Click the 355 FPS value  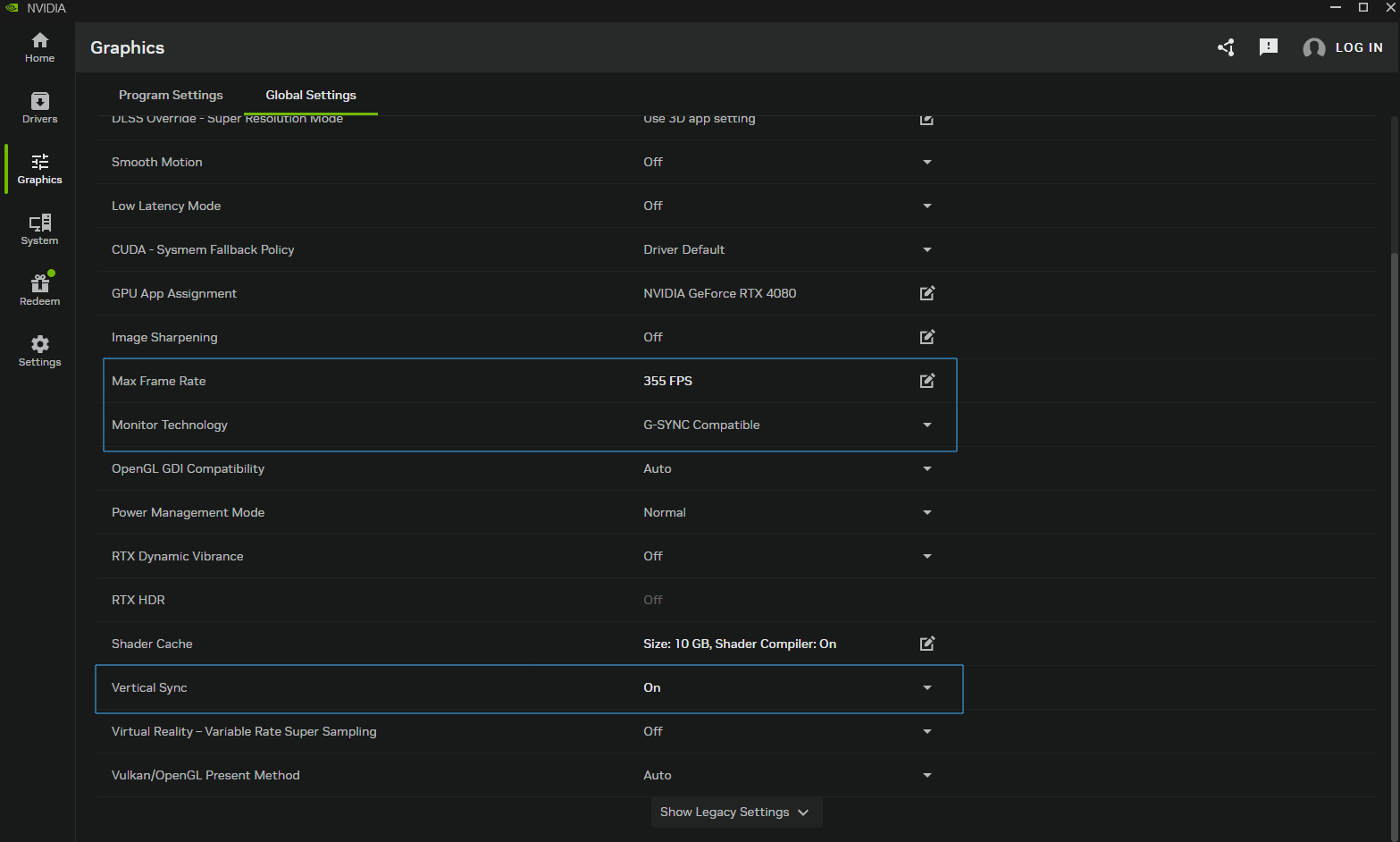[x=667, y=381]
